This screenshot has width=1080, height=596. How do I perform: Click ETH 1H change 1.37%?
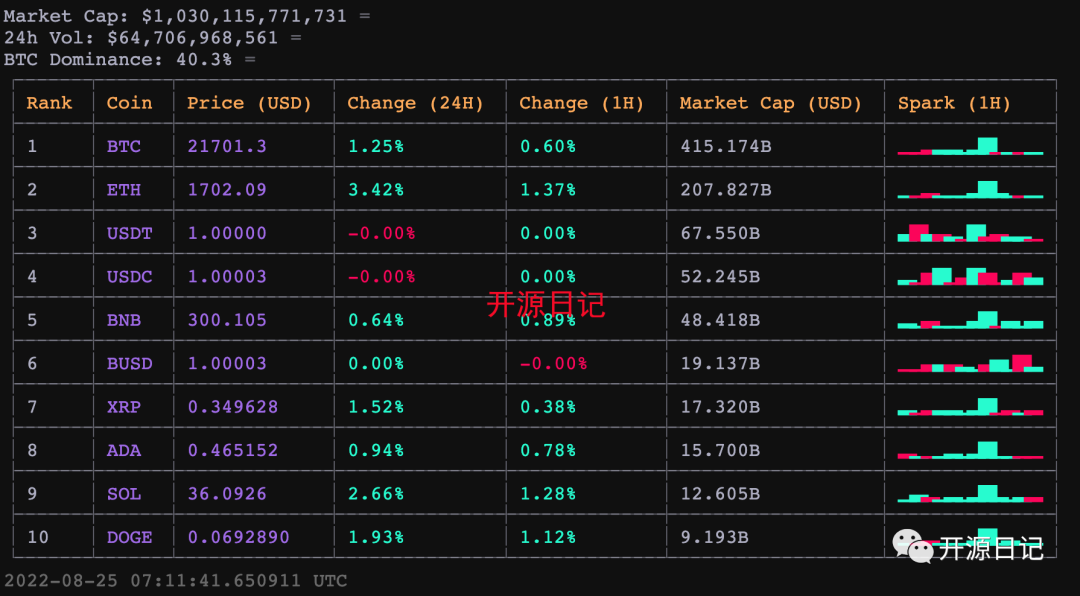click(x=548, y=190)
